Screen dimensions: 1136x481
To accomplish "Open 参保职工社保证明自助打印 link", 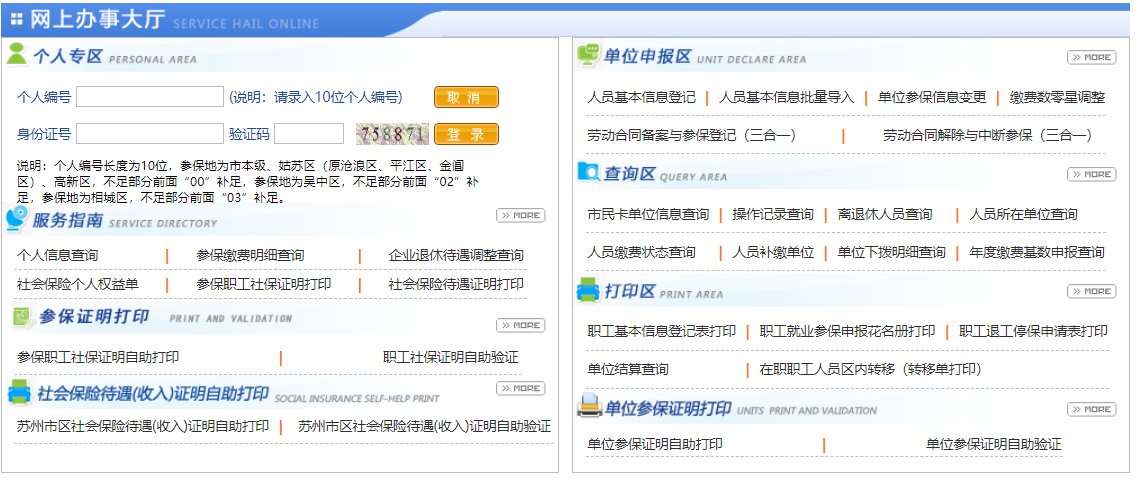I will click(x=98, y=357).
